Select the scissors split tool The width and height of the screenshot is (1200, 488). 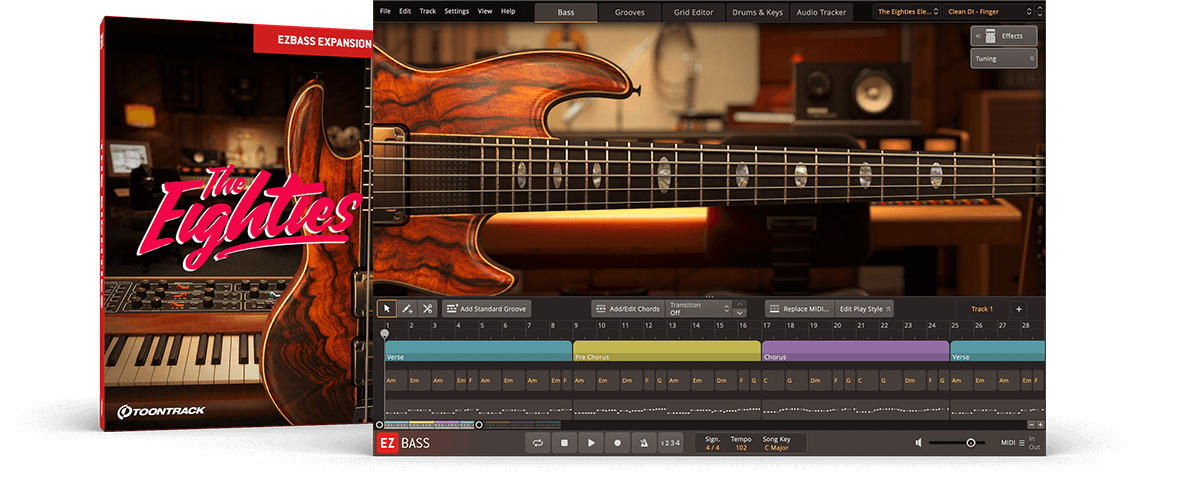[x=427, y=309]
